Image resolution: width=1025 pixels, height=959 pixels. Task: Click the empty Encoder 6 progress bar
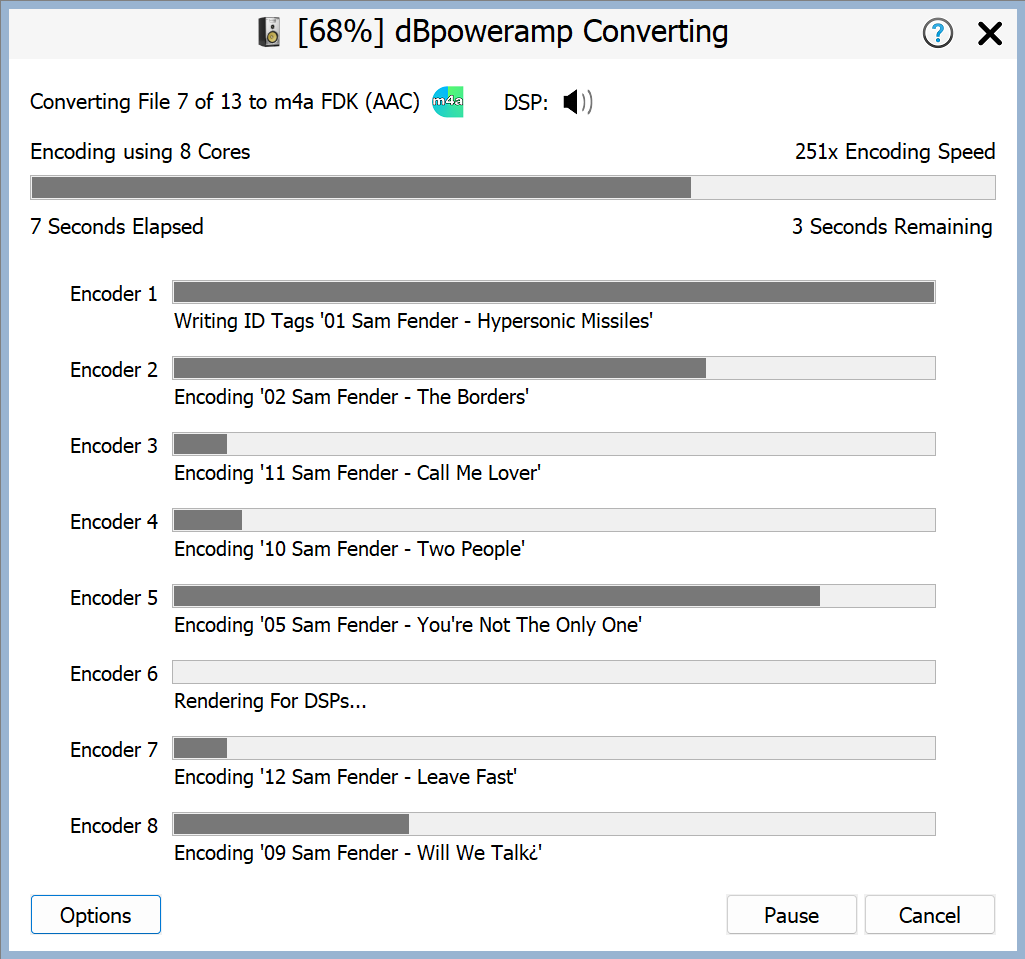(554, 672)
